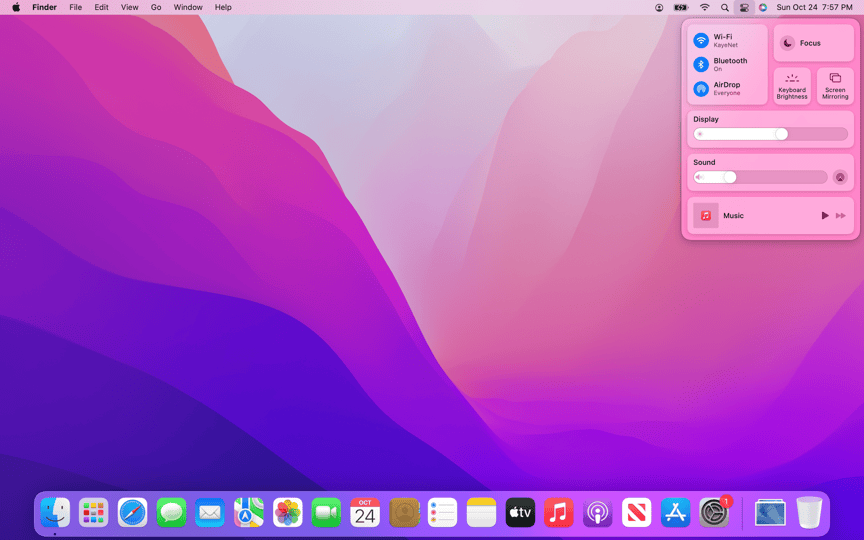Set the Sound volume slider
Viewport: 864px width, 540px height.
[x=760, y=177]
